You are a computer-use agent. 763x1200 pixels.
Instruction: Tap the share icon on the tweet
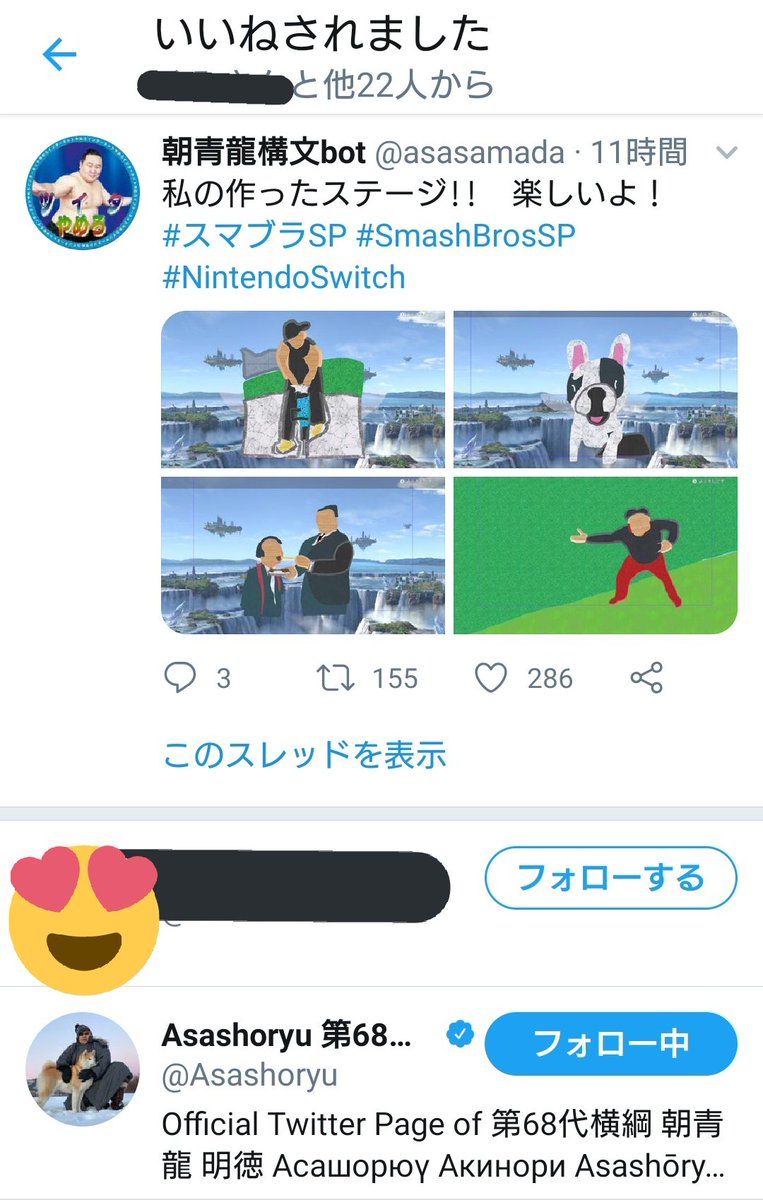[647, 679]
